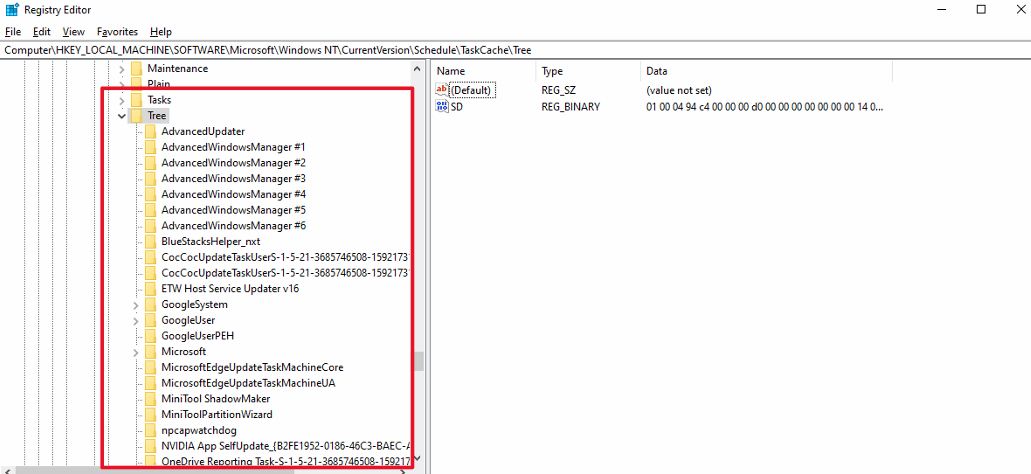Open the View menu
Screen dimensions: 1031x474
pyautogui.click(x=74, y=32)
